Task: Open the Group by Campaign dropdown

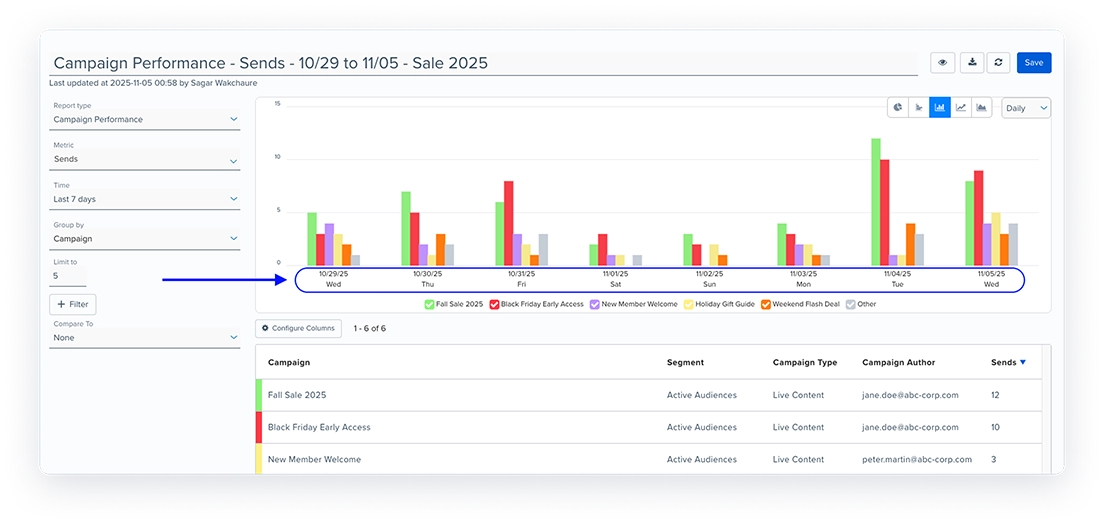Action: (146, 239)
